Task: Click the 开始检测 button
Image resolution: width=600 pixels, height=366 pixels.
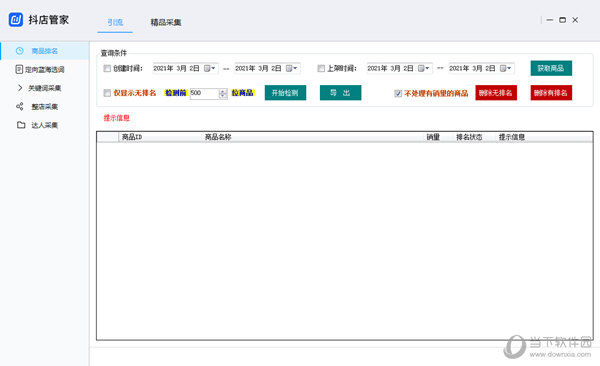Action: coord(285,93)
